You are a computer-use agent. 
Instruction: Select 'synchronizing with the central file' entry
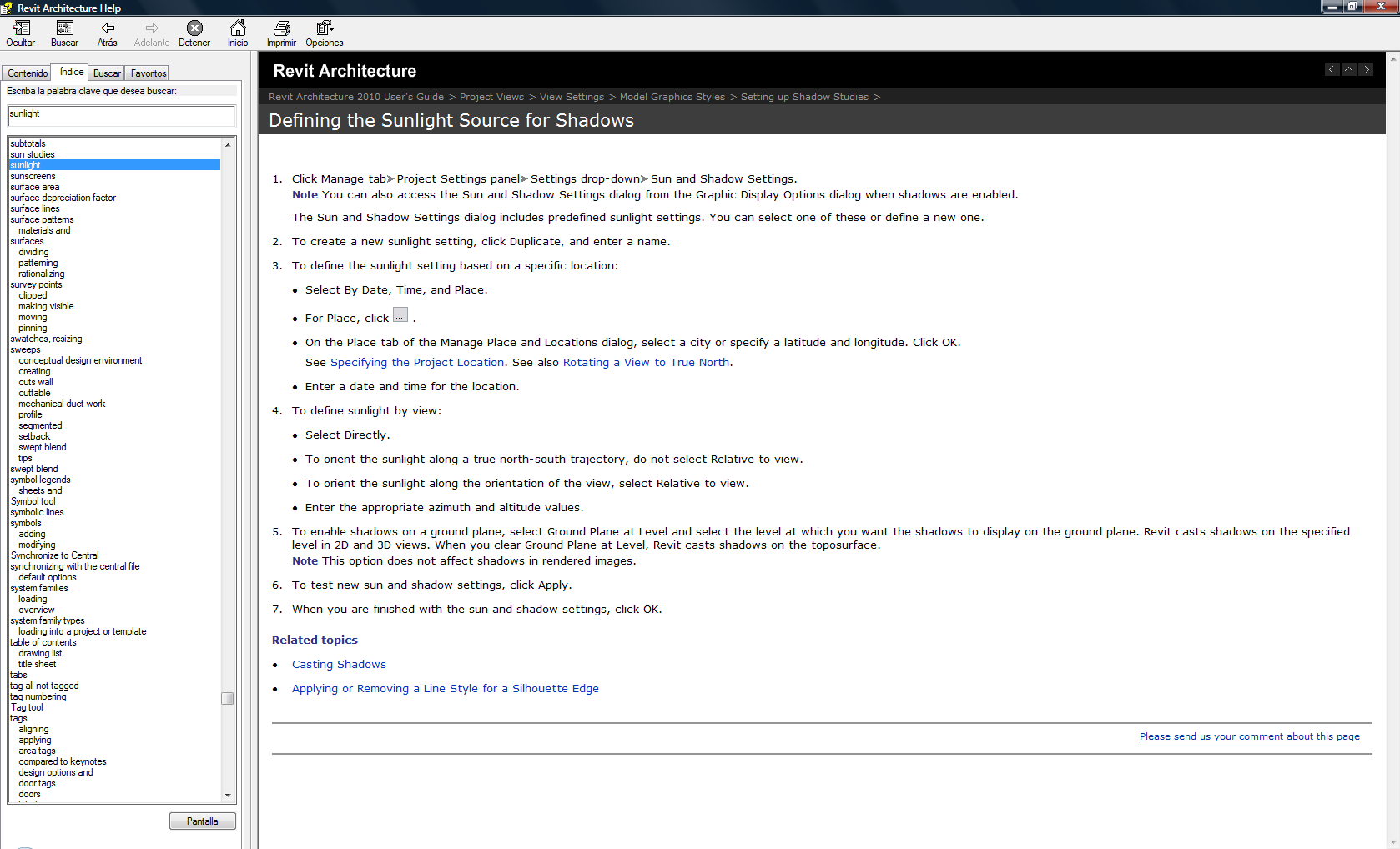[75, 566]
